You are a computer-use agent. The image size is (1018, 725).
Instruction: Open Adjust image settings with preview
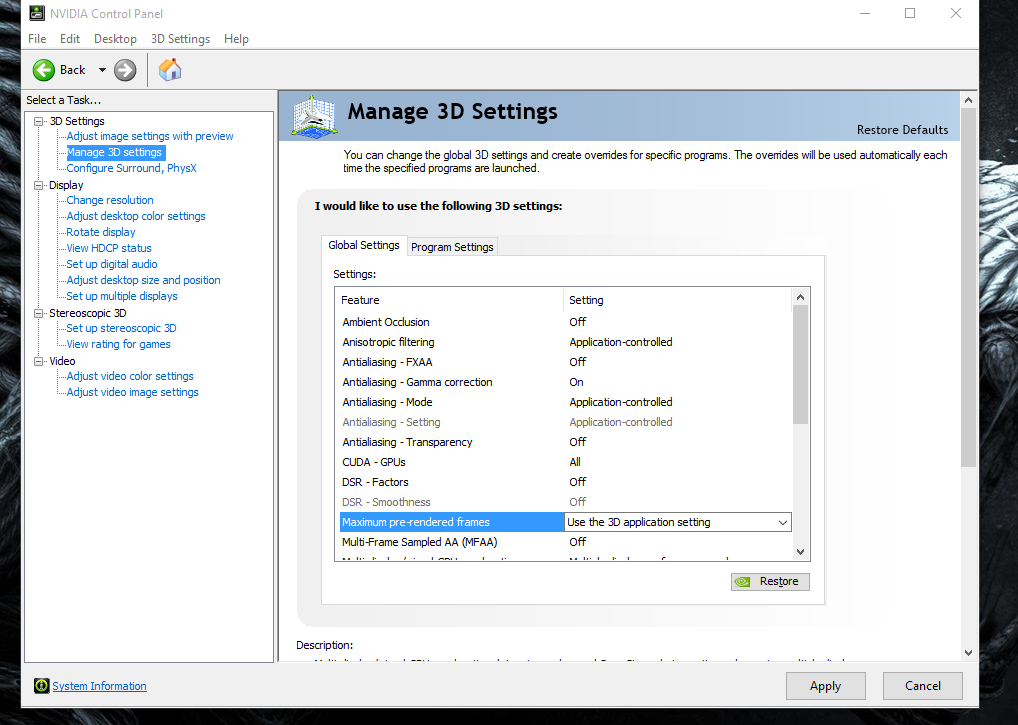pyautogui.click(x=150, y=136)
